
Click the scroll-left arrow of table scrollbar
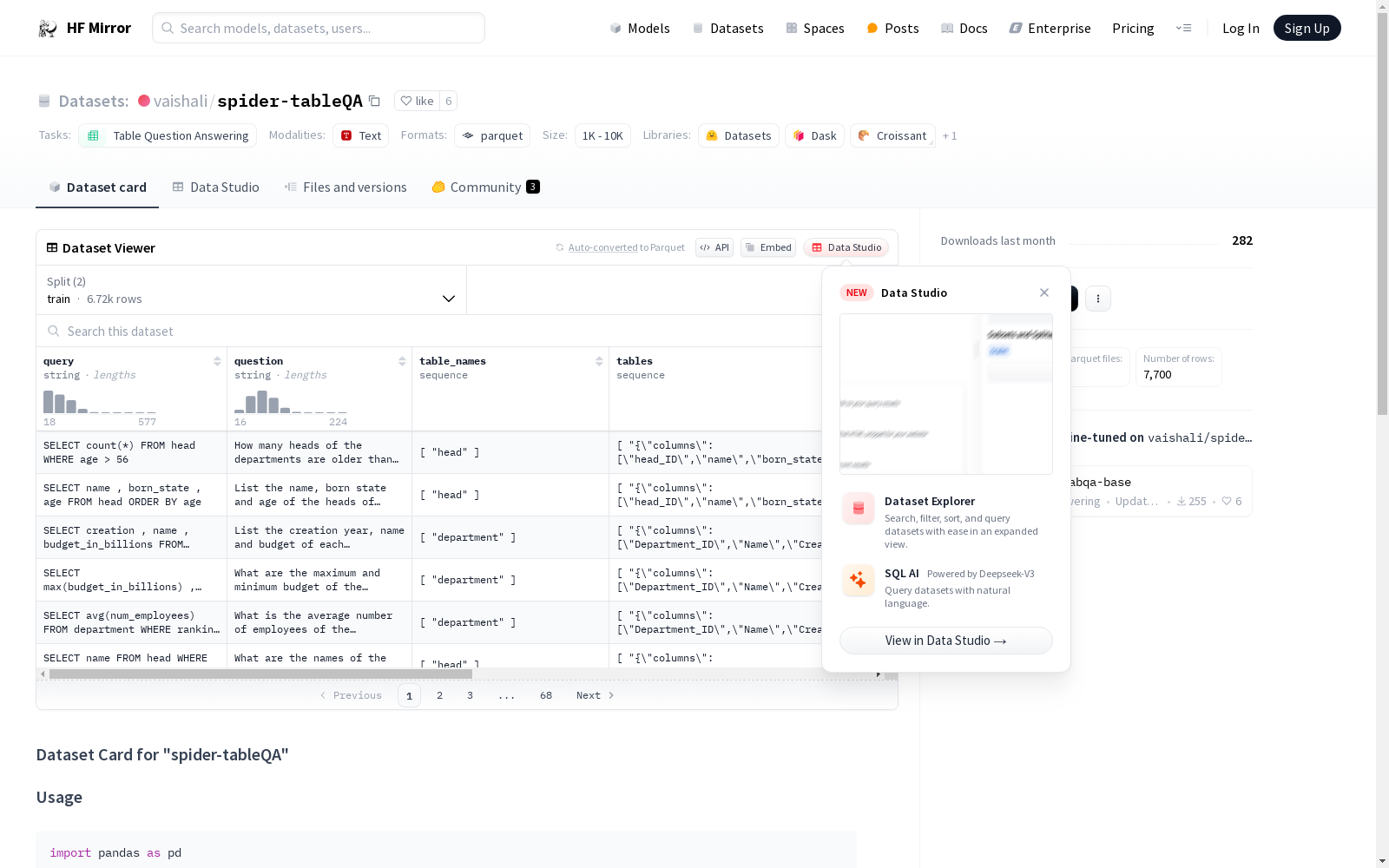(43, 674)
